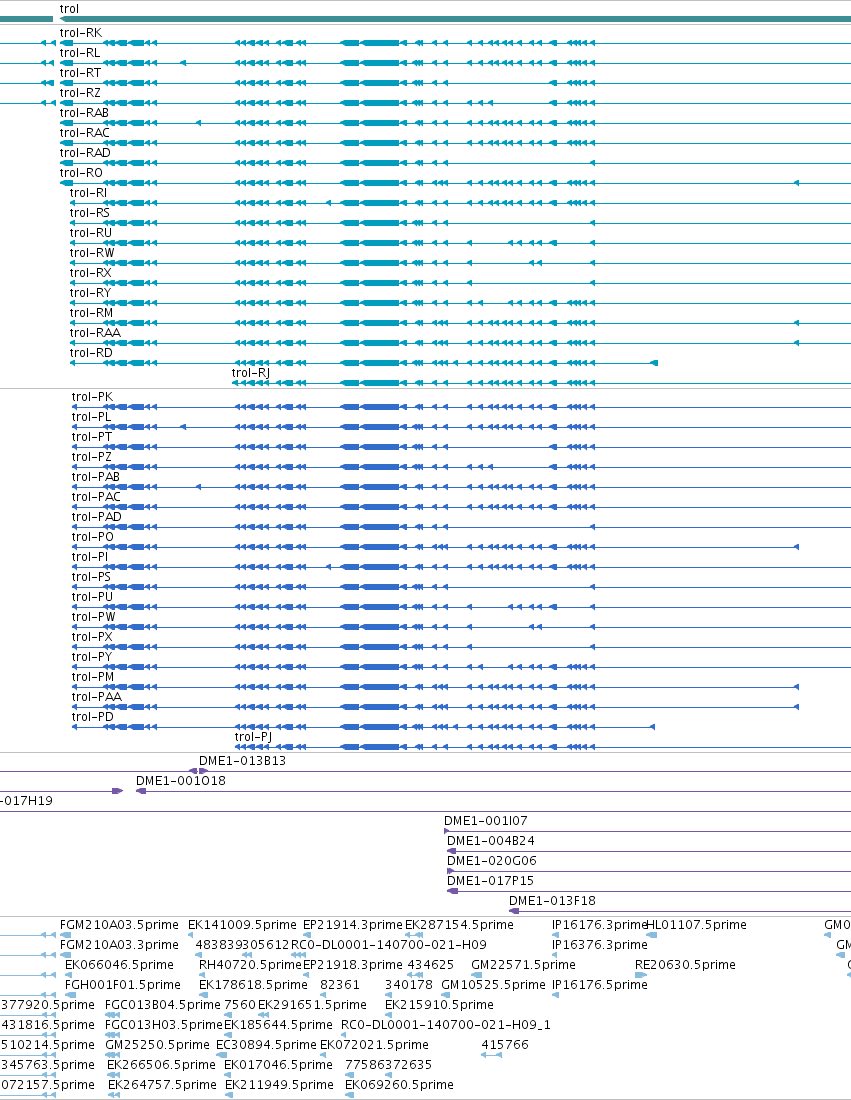The height and width of the screenshot is (1100, 851).
Task: Select the trol-PAD protein label
Action: tap(97, 517)
